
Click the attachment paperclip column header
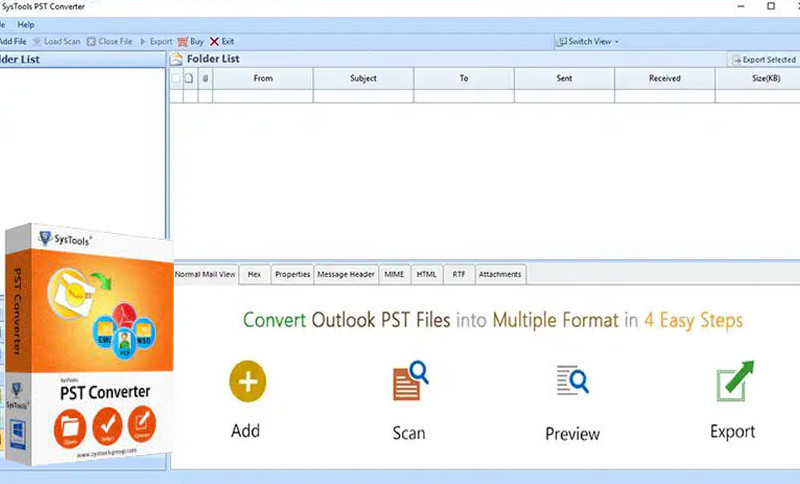coord(205,79)
